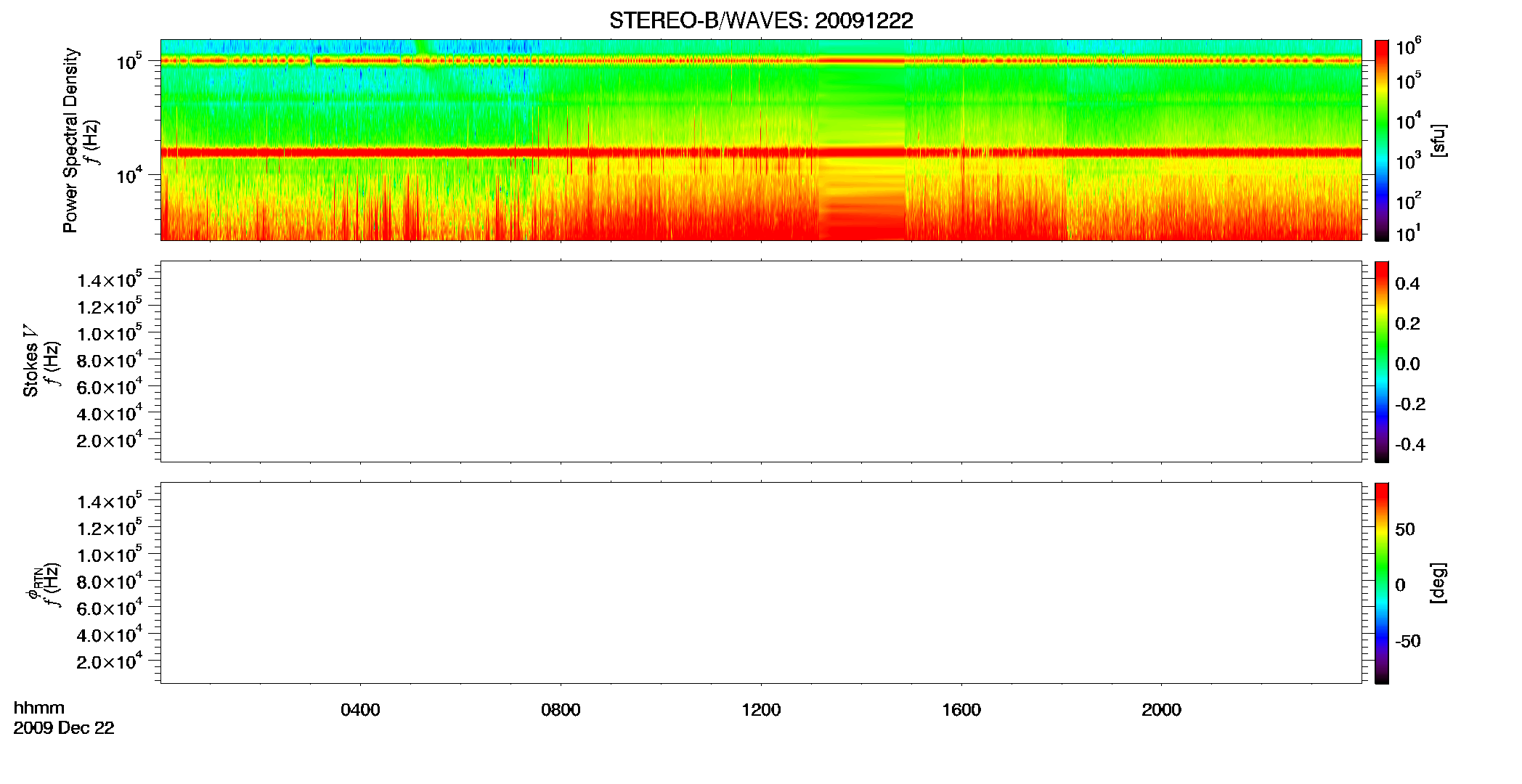Screen dimensions: 1522x784
Task: Click the red 16 kHz band in spectrogram
Action: coord(761,152)
